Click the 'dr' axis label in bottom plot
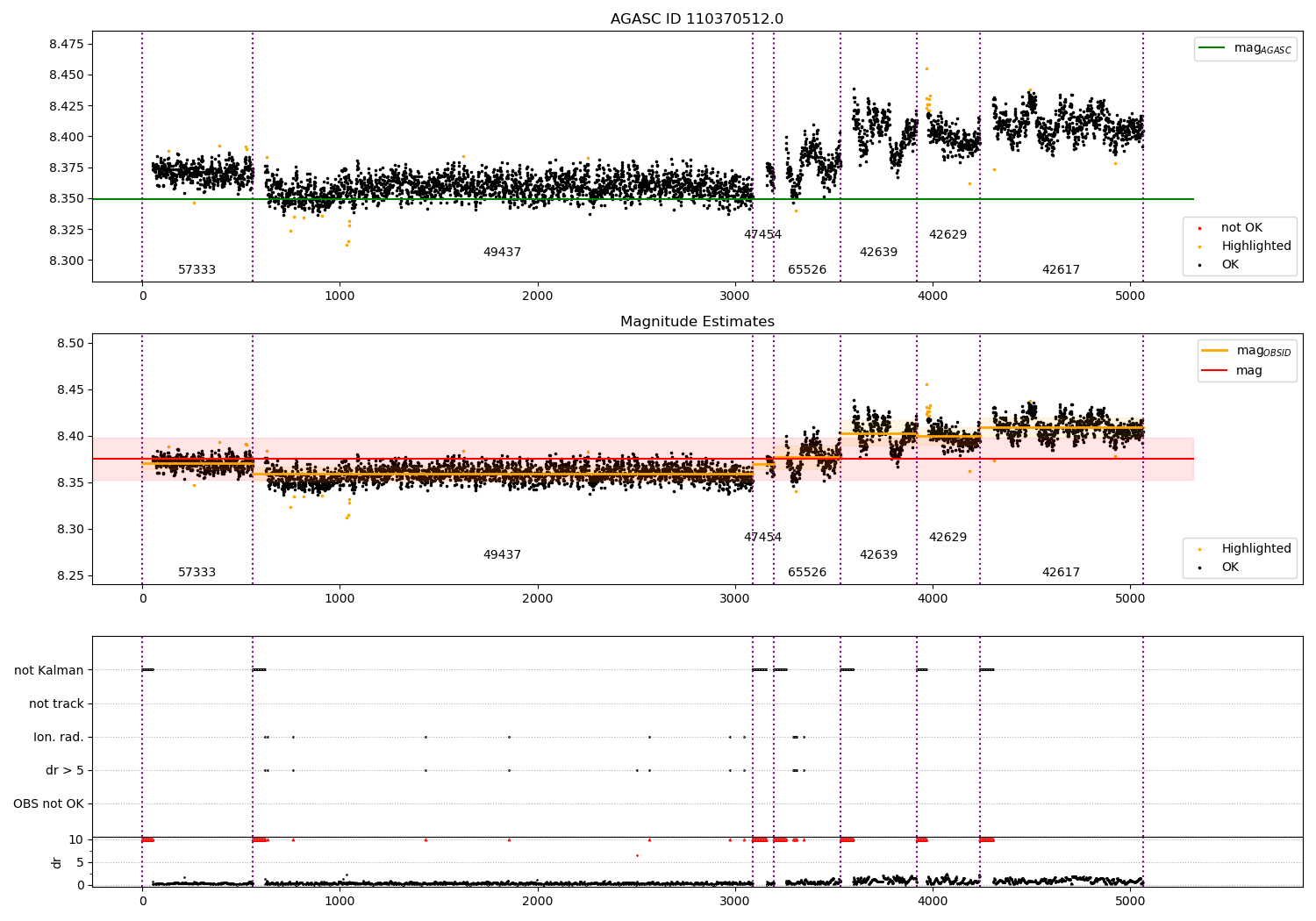1316x921 pixels. [57, 862]
